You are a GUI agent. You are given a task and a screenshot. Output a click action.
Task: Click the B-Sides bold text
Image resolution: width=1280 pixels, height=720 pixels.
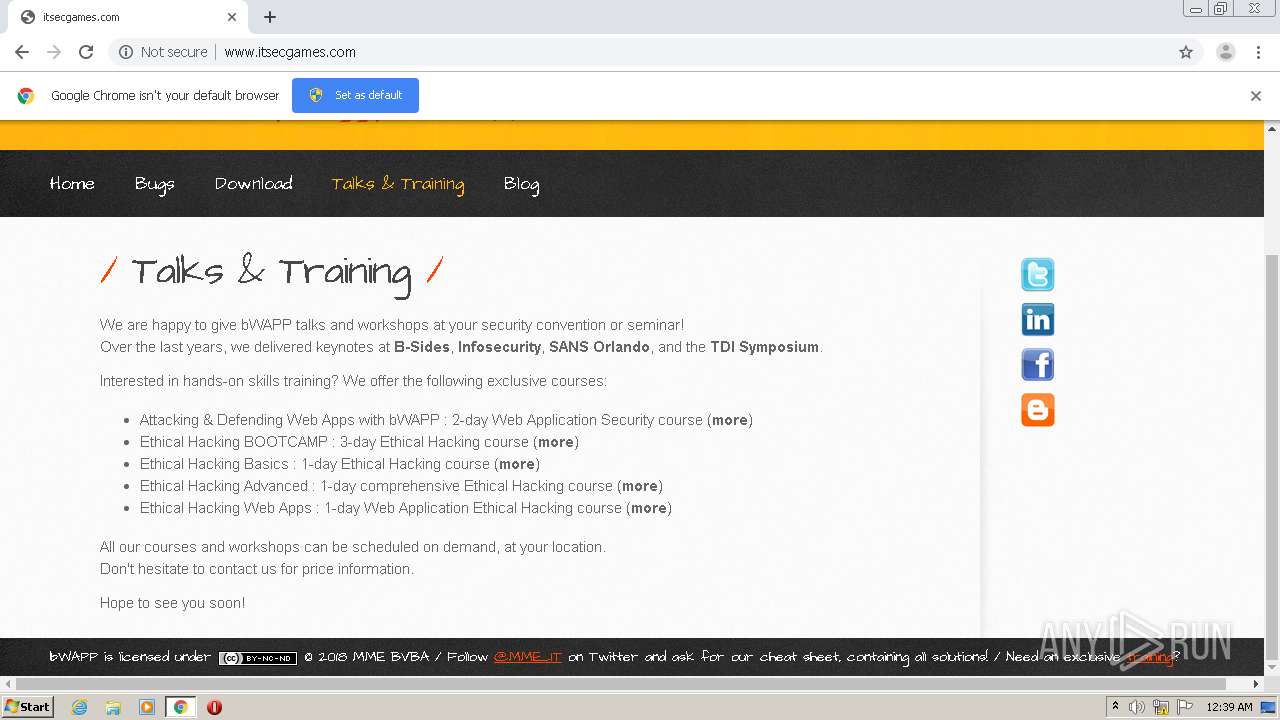pos(422,347)
